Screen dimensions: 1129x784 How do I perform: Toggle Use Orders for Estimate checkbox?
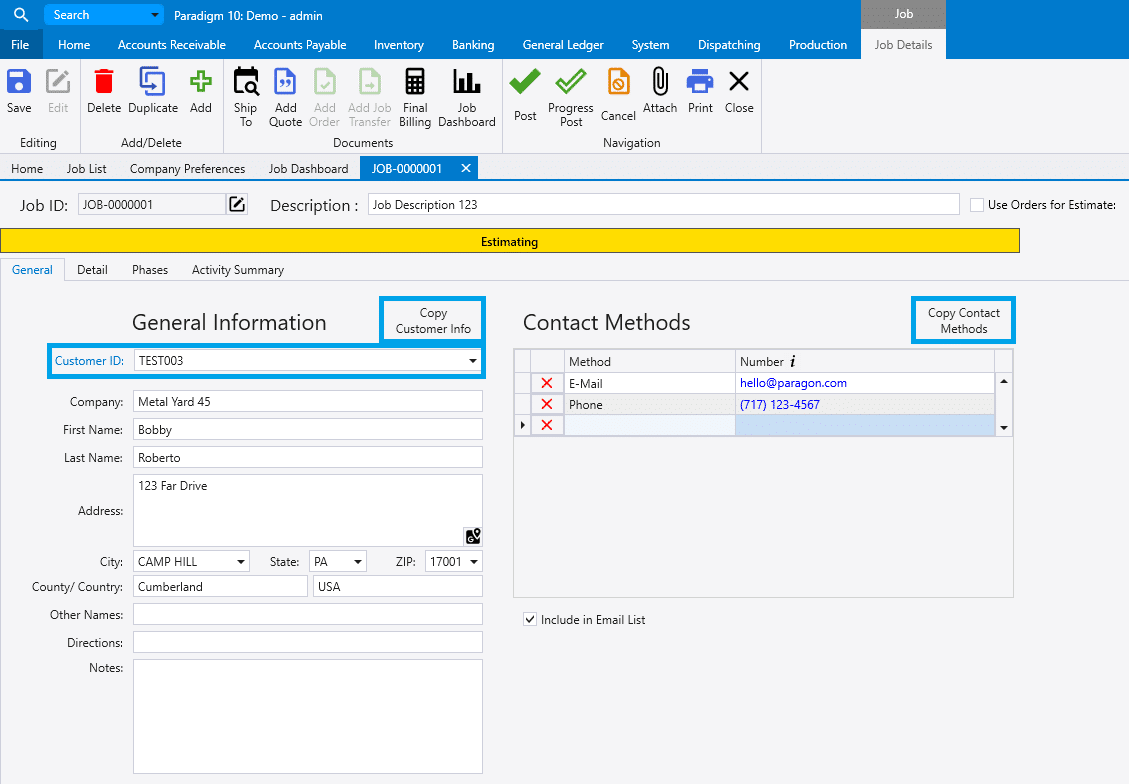977,205
